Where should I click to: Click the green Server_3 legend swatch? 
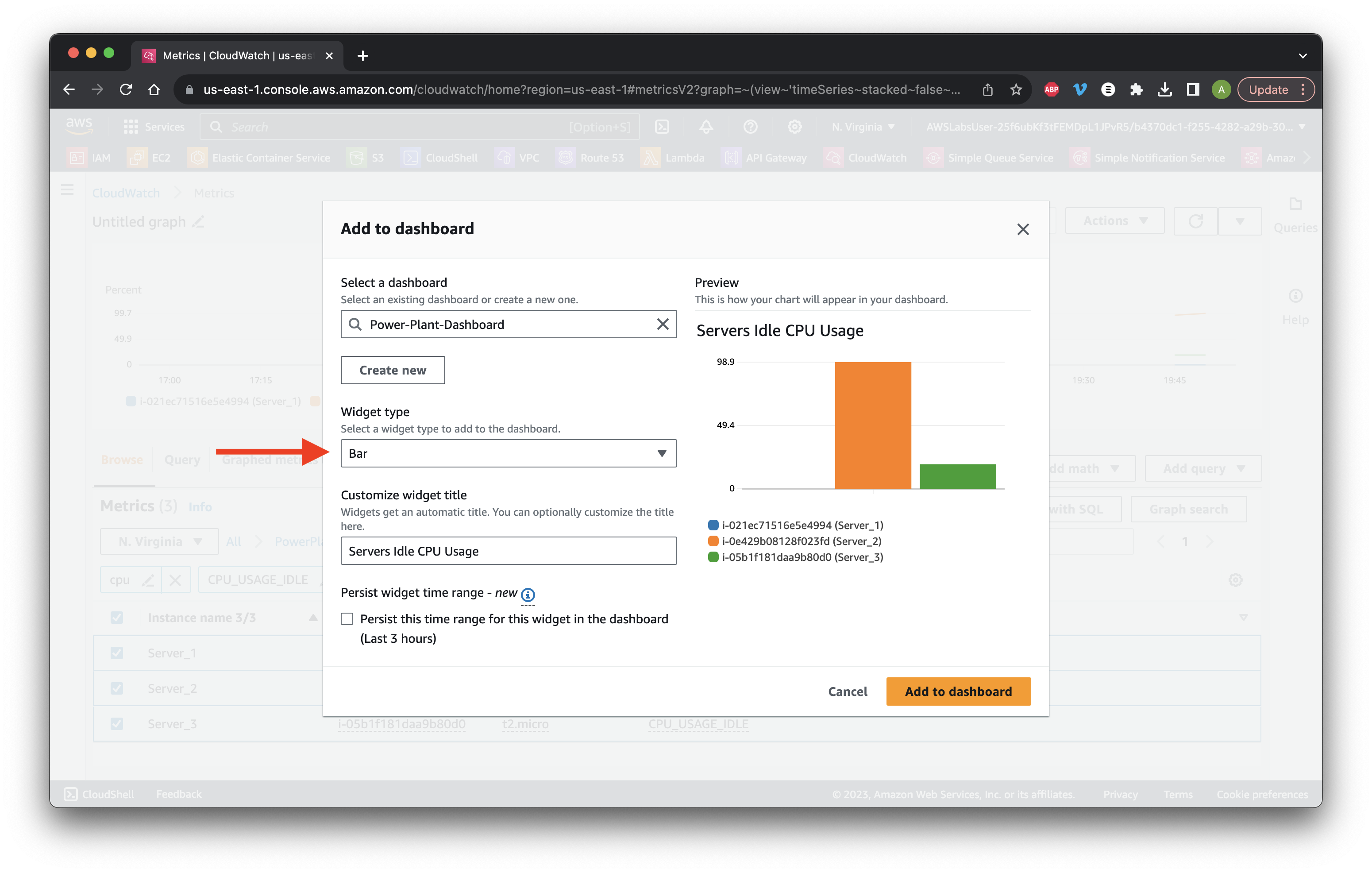713,557
